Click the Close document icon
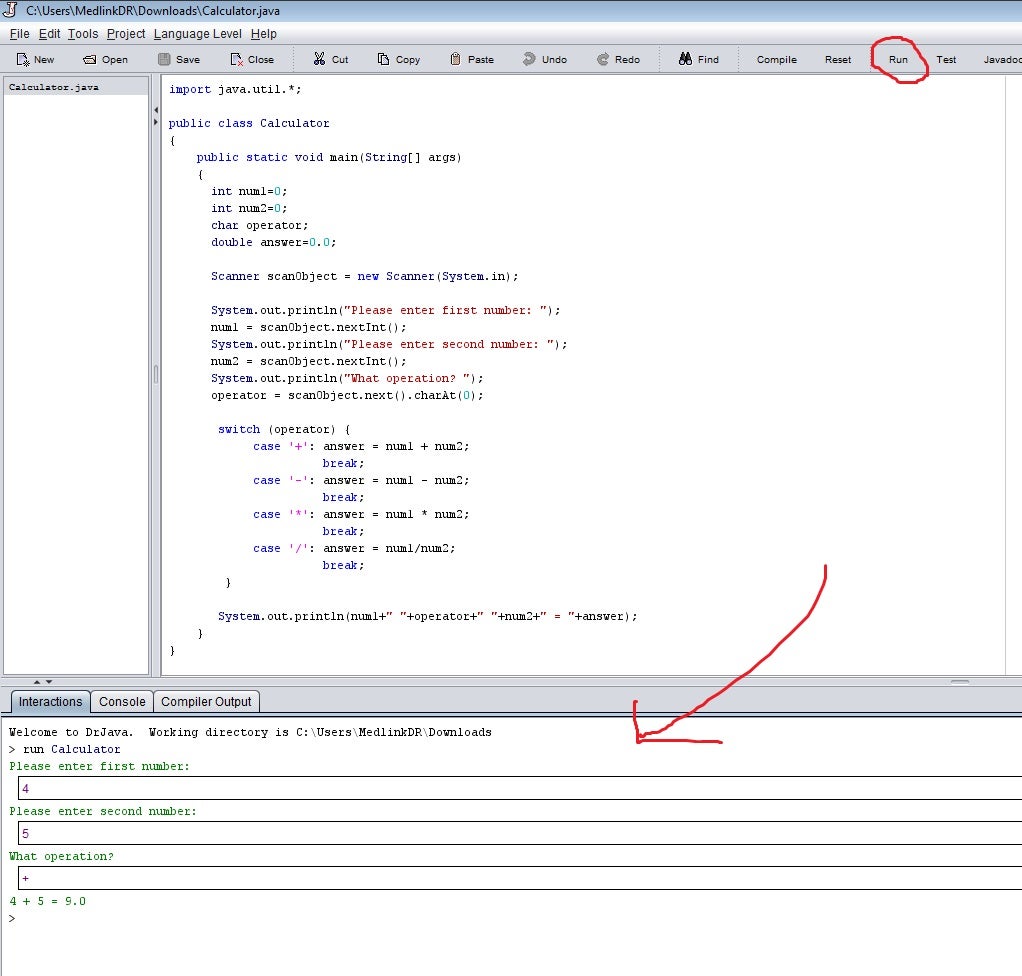Image resolution: width=1022 pixels, height=976 pixels. click(237, 60)
